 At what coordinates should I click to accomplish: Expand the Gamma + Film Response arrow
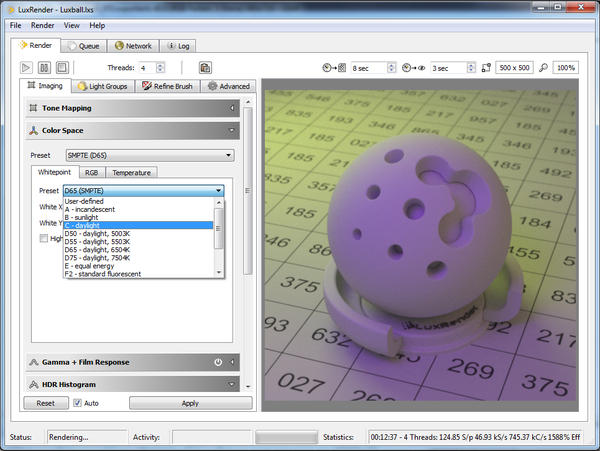[232, 362]
